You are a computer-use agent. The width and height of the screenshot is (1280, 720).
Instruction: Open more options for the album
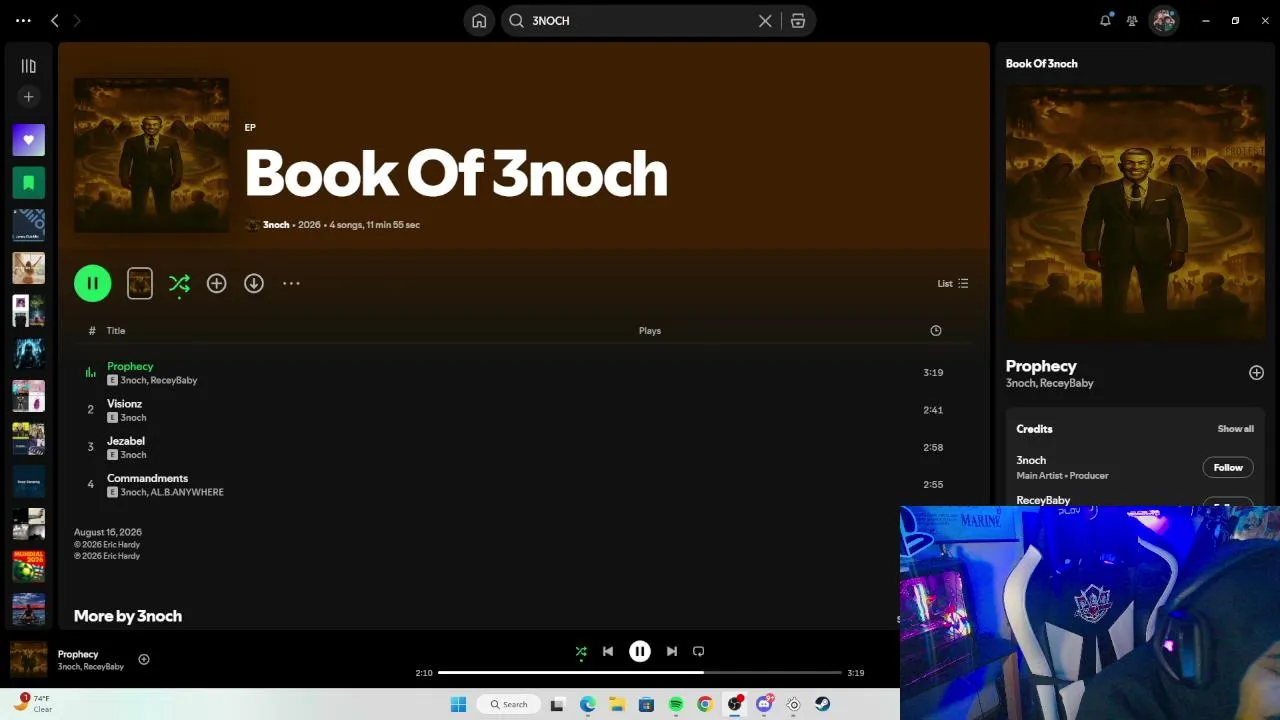(x=291, y=284)
